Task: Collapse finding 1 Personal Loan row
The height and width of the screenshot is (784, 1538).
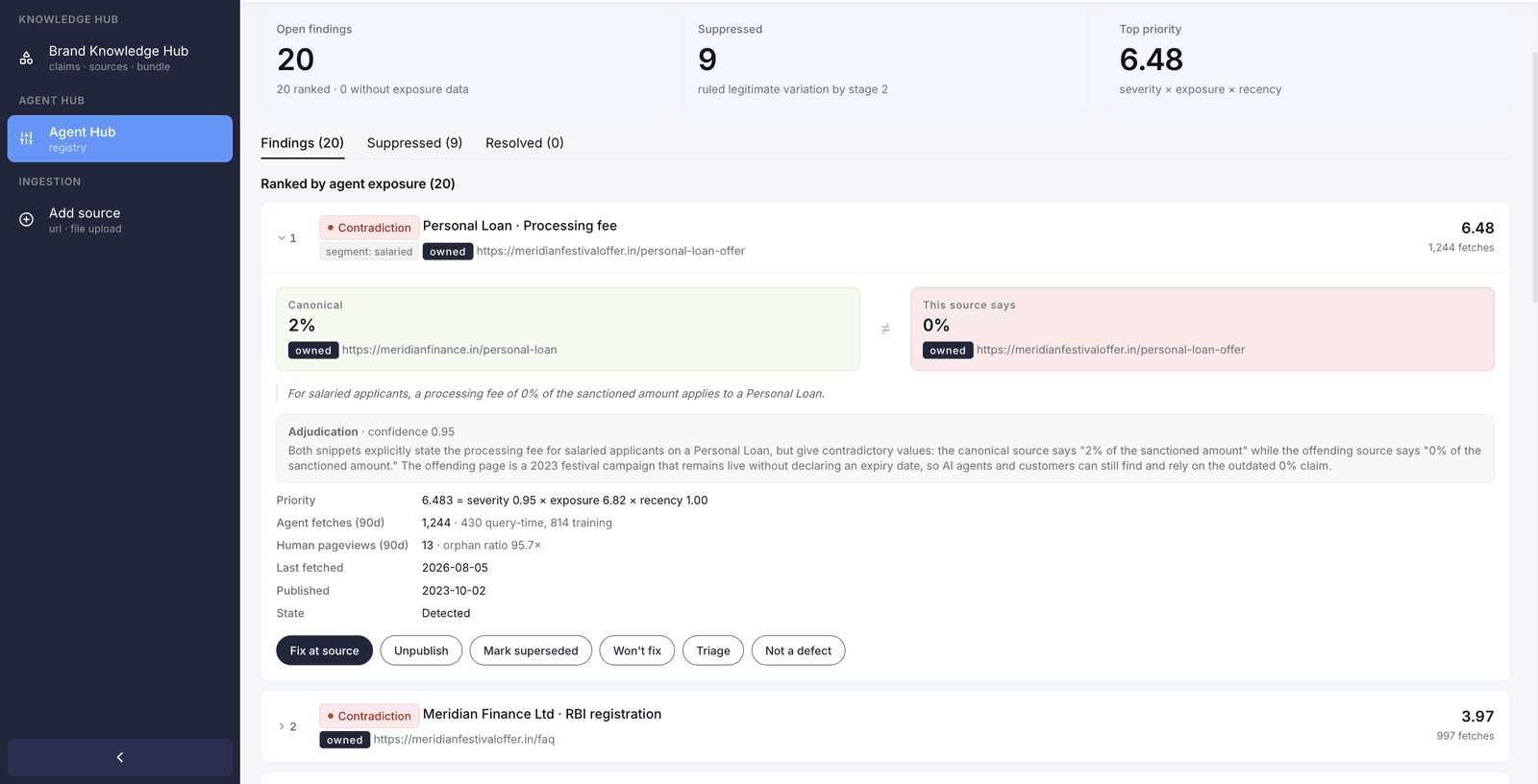Action: coord(282,238)
